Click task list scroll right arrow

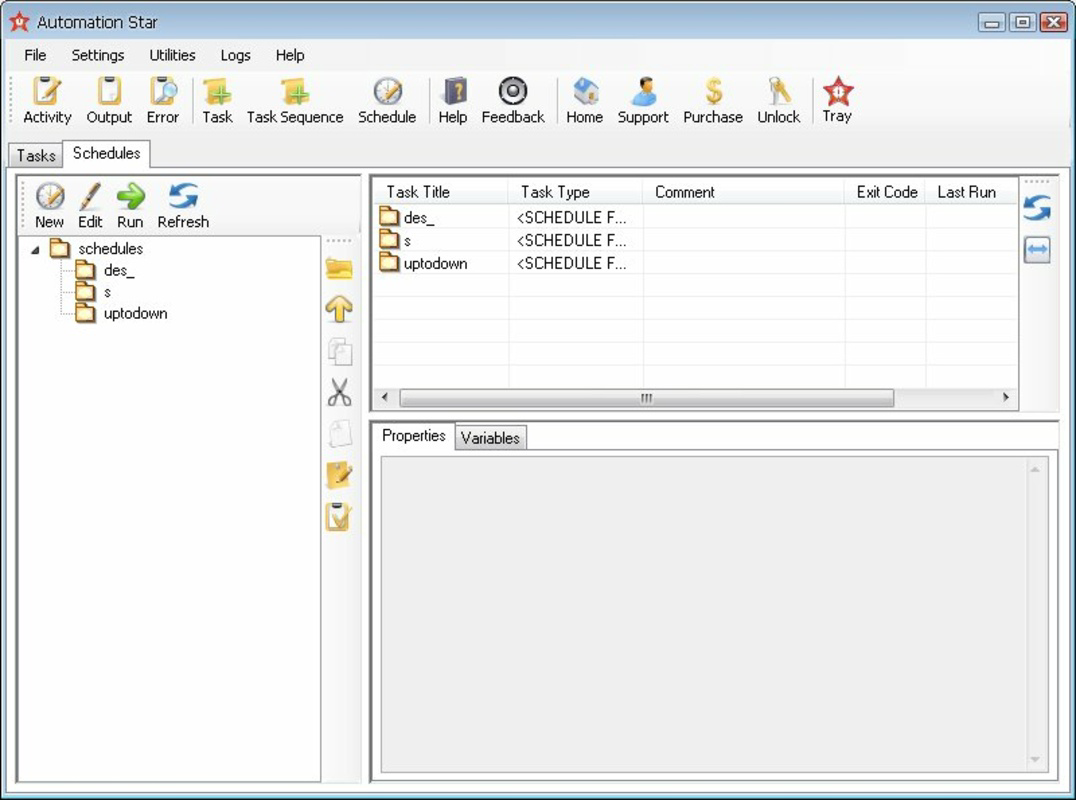(1006, 397)
